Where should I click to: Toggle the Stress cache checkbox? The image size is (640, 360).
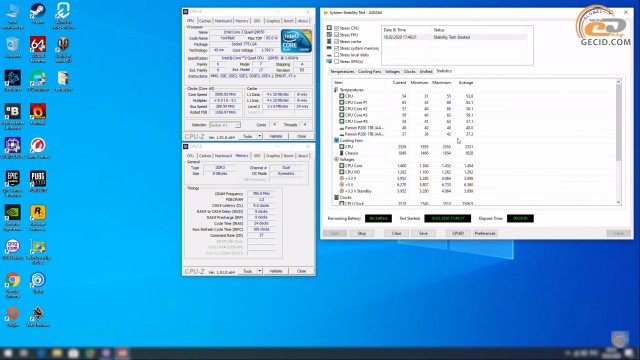[336, 41]
